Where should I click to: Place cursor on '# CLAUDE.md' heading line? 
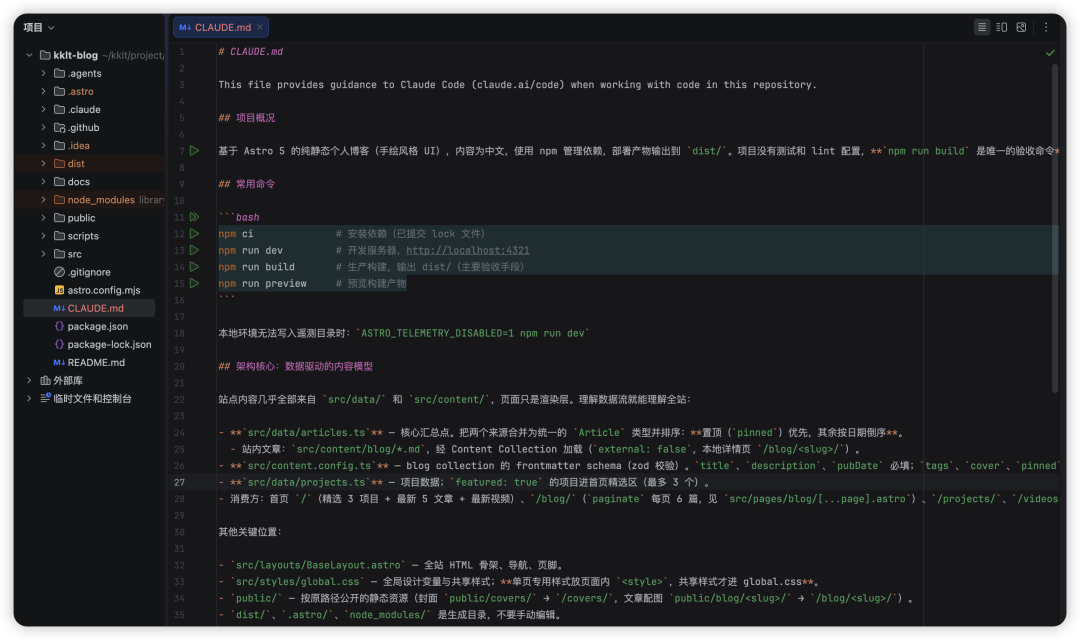[x=251, y=52]
